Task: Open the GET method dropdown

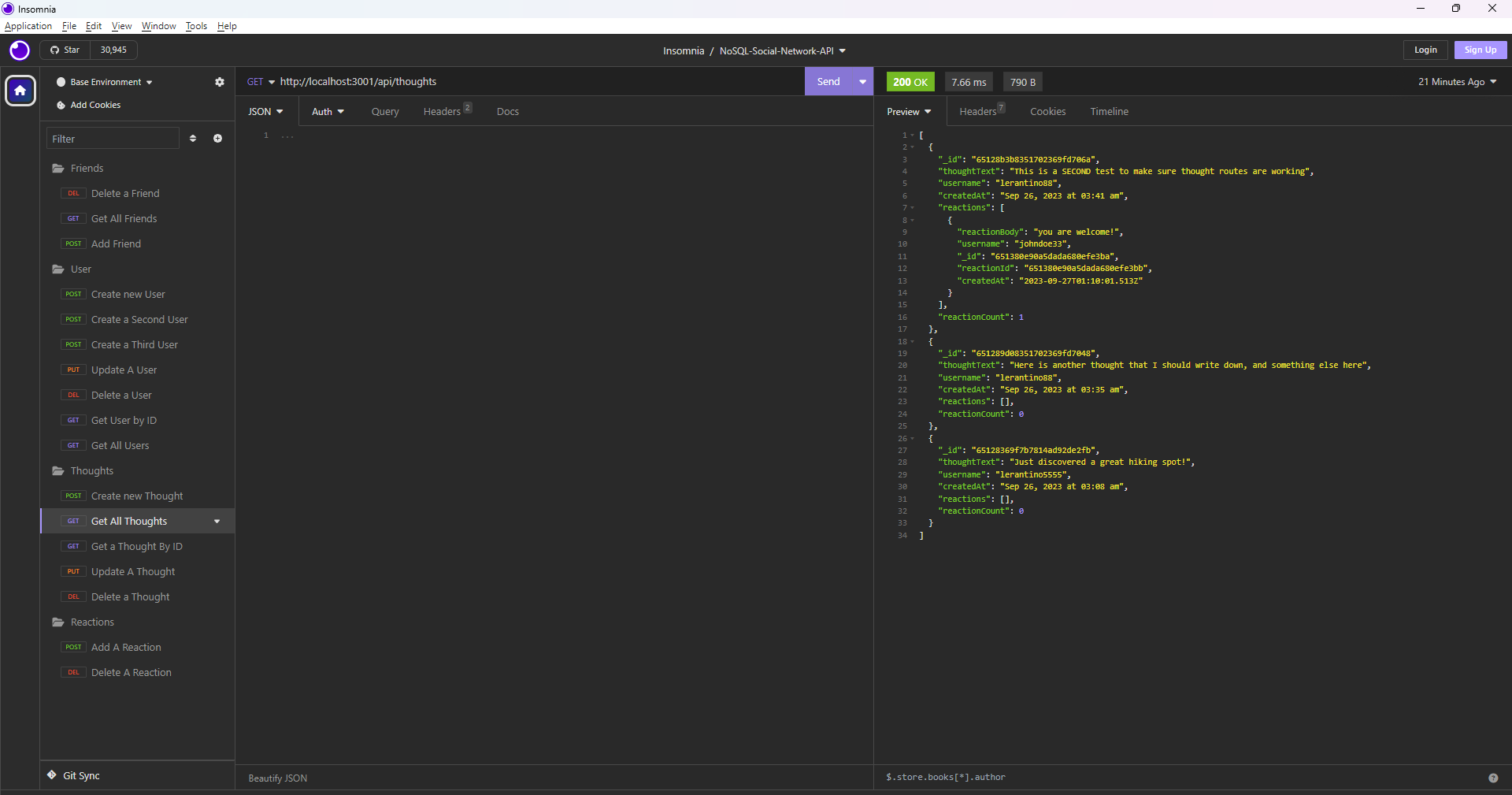Action: [261, 82]
